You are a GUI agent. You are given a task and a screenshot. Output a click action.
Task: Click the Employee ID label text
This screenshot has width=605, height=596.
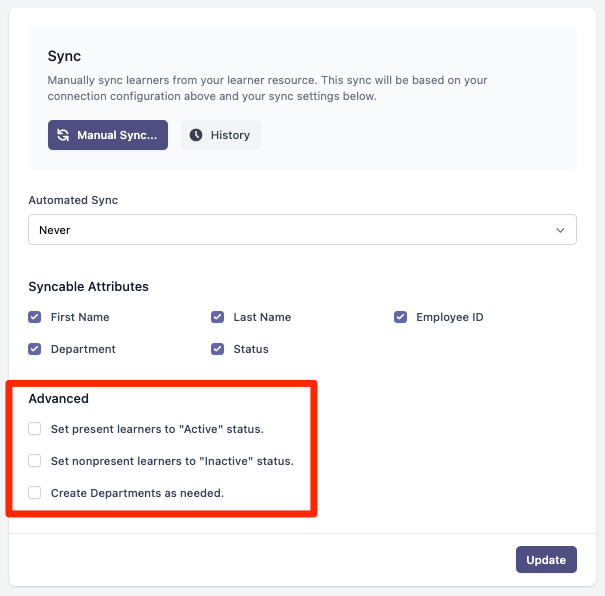(x=450, y=317)
